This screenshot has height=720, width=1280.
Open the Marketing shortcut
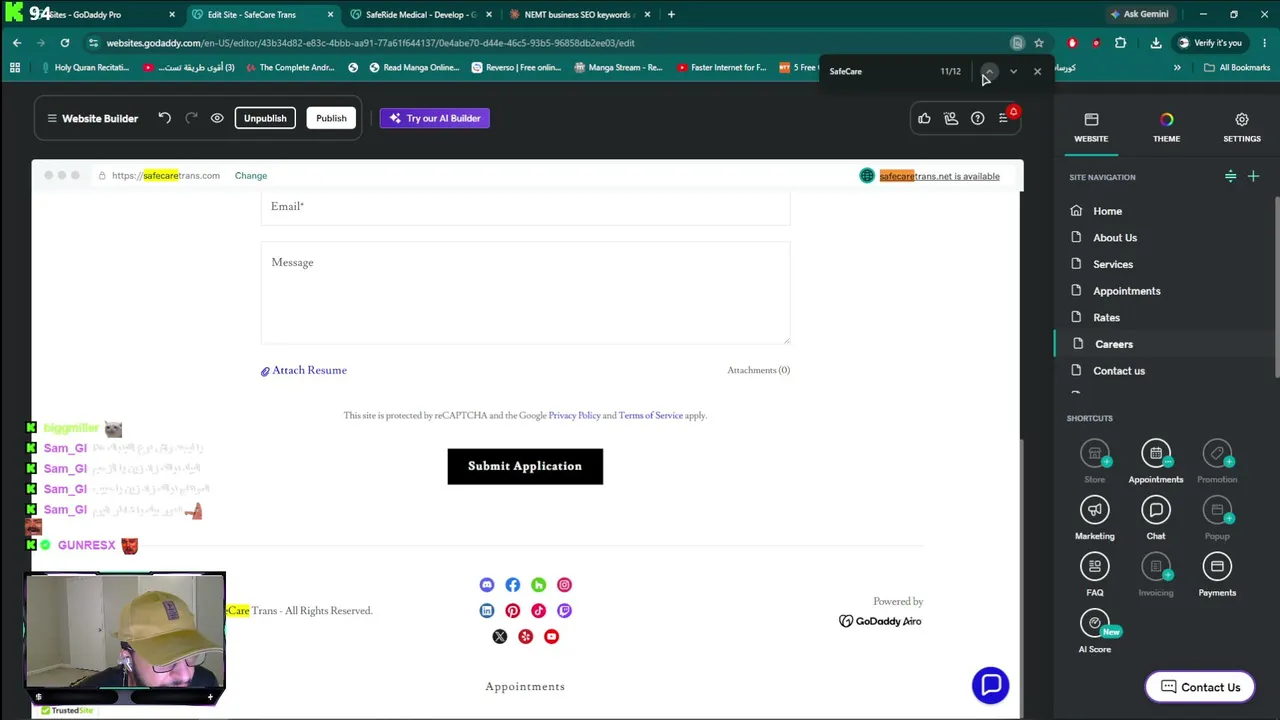point(1095,519)
